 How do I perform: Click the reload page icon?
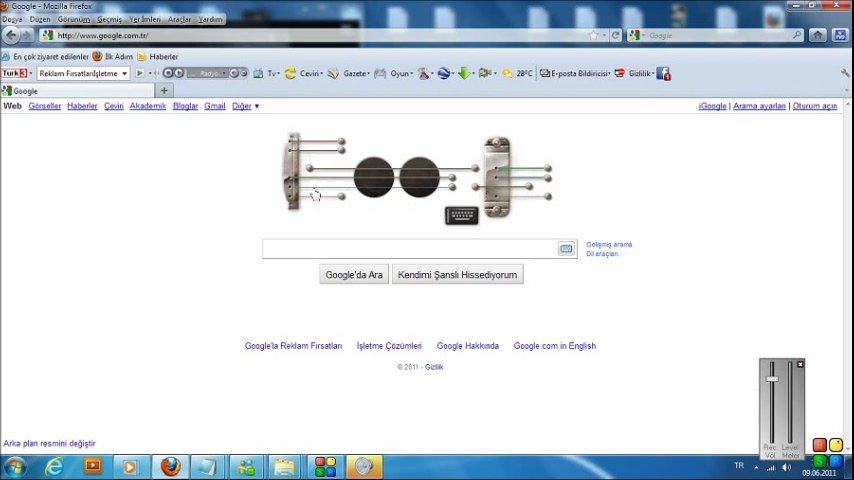point(615,35)
